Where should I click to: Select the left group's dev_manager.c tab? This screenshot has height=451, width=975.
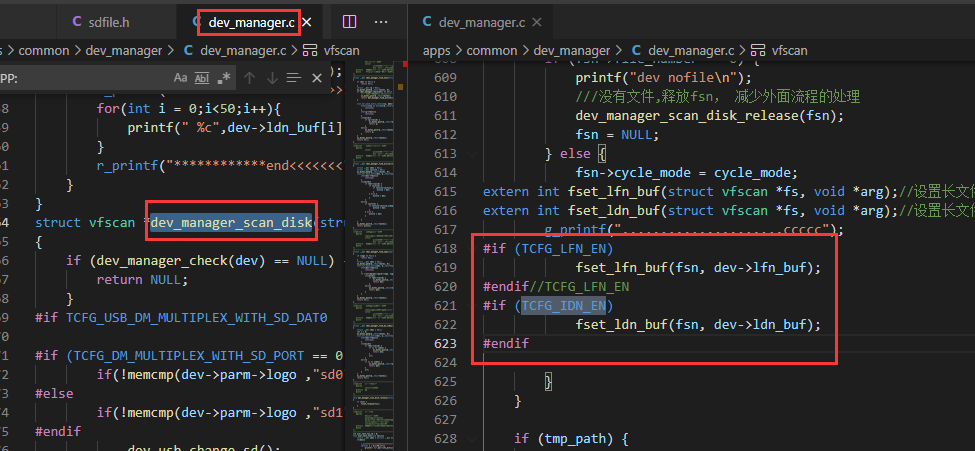coord(251,22)
